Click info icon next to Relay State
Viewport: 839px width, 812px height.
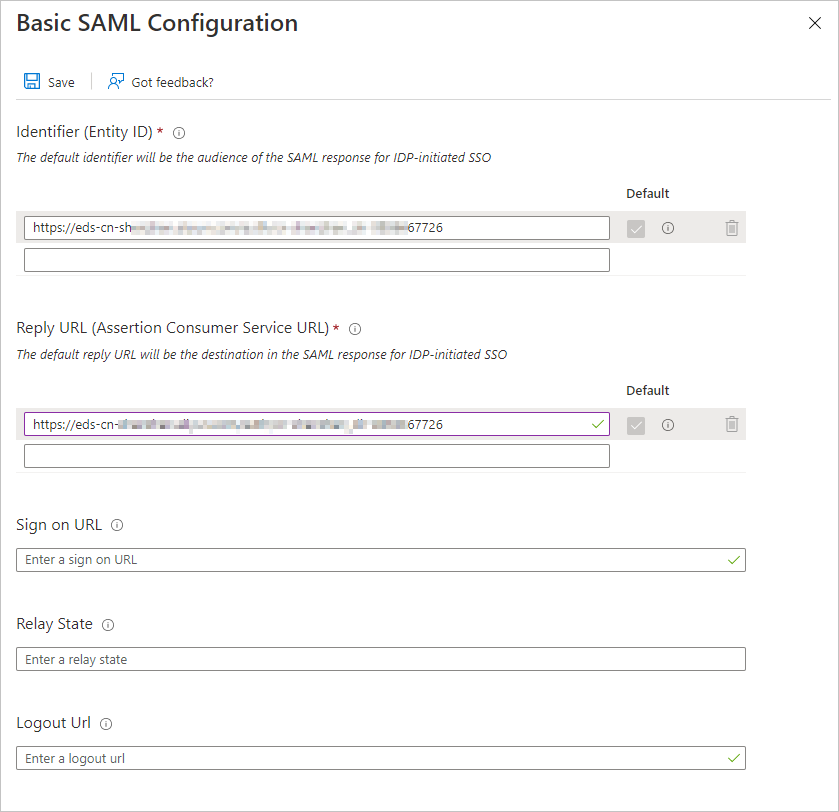pyautogui.click(x=108, y=624)
